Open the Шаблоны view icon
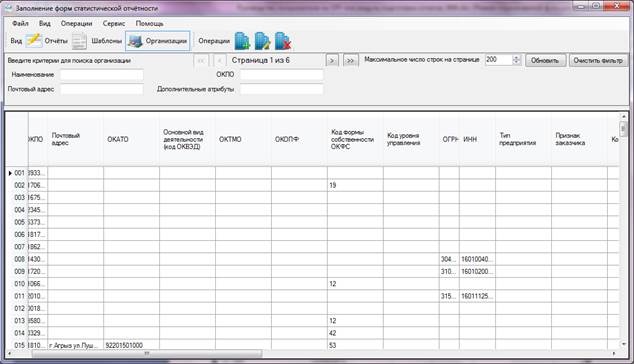Viewport: 634px width, 364px height. point(79,41)
